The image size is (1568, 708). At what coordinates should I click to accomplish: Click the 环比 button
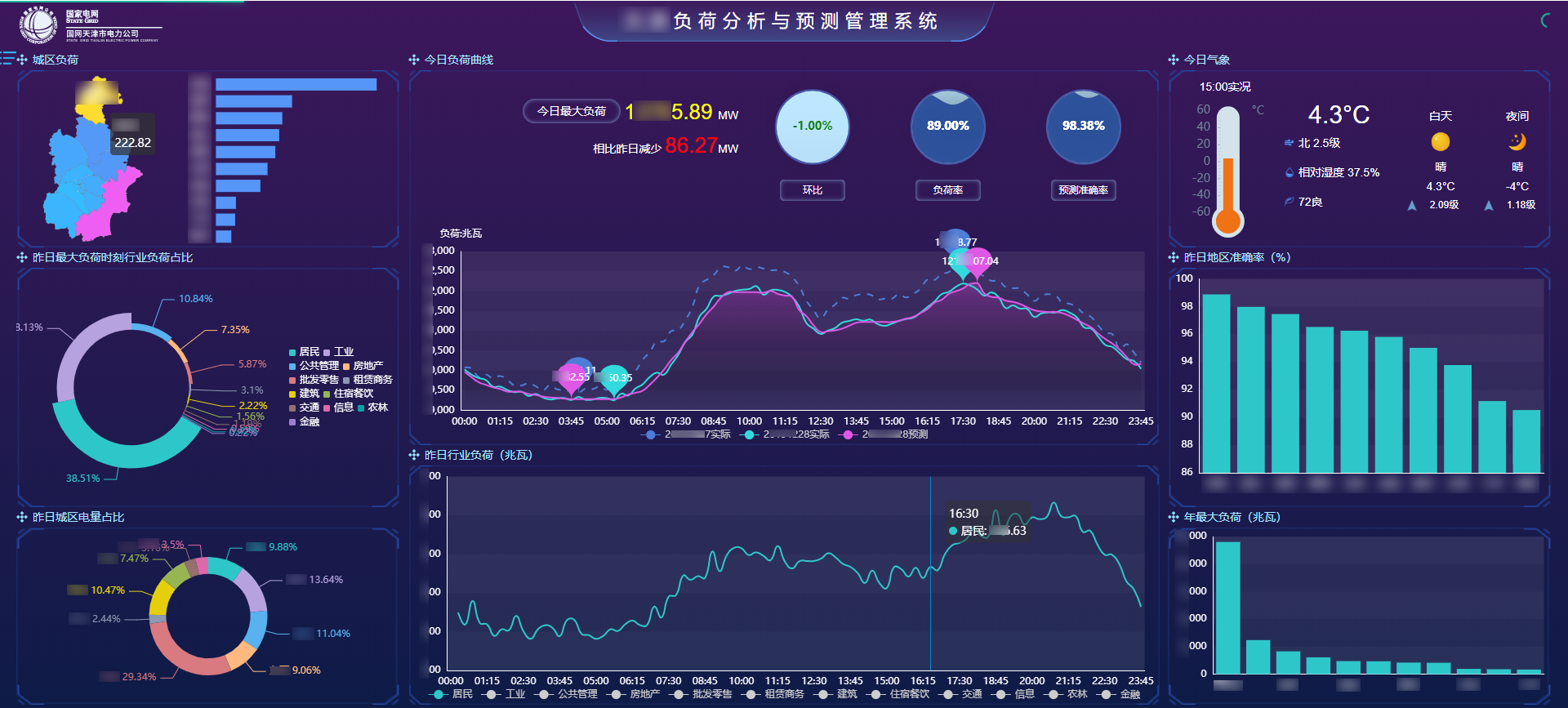click(x=812, y=190)
